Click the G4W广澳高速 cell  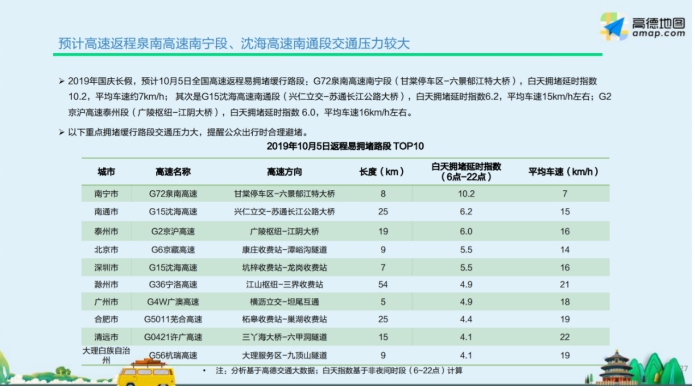pyautogui.click(x=173, y=302)
